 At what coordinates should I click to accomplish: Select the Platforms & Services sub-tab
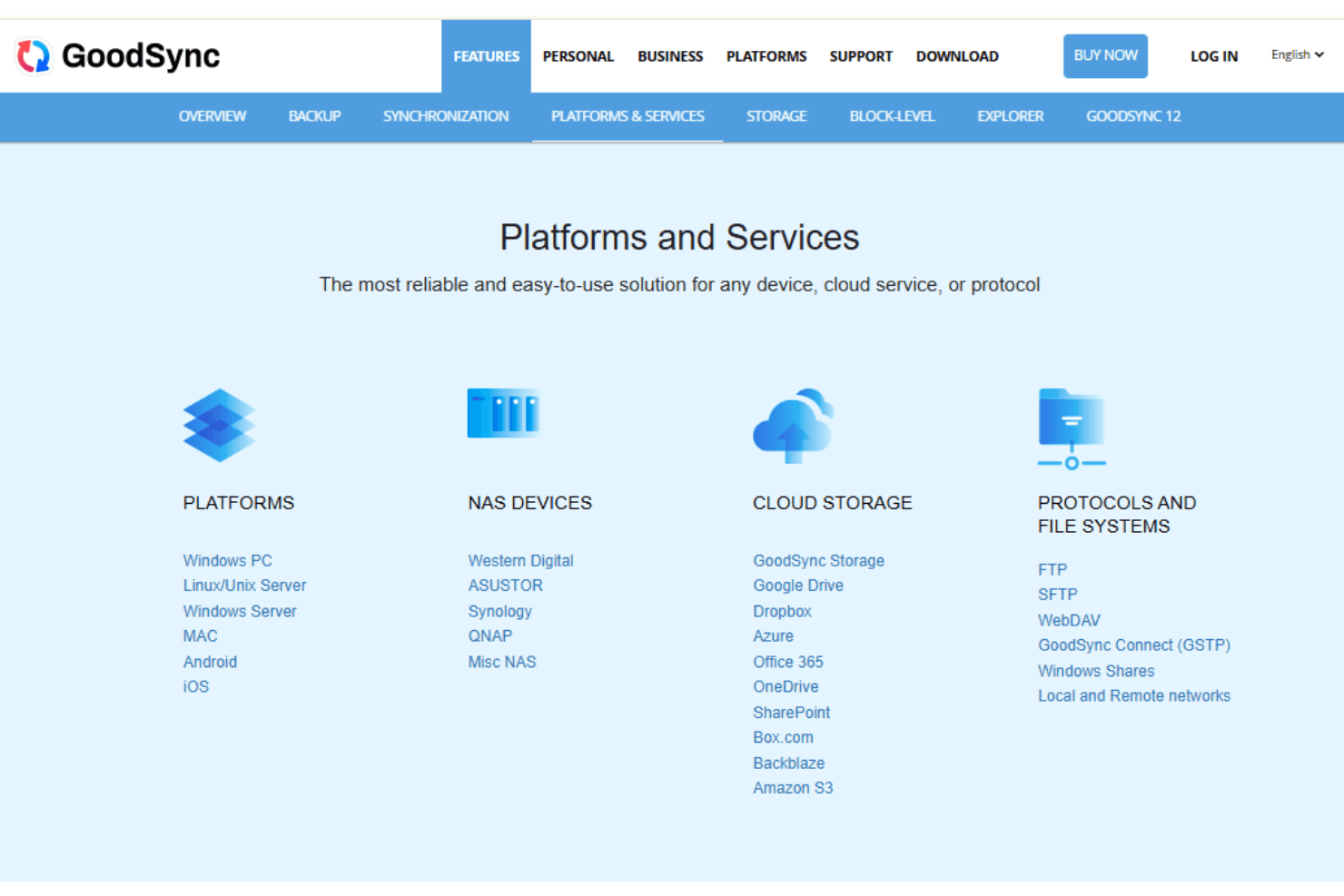pyautogui.click(x=628, y=116)
